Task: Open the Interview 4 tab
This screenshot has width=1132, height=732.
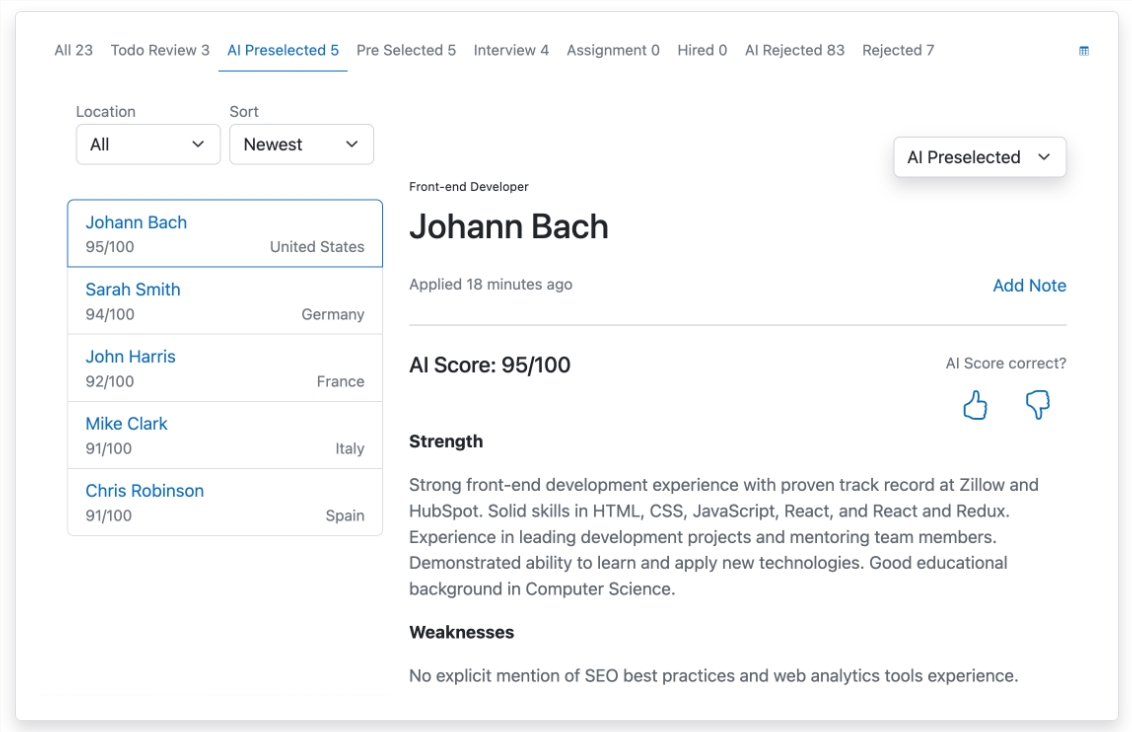Action: point(511,50)
